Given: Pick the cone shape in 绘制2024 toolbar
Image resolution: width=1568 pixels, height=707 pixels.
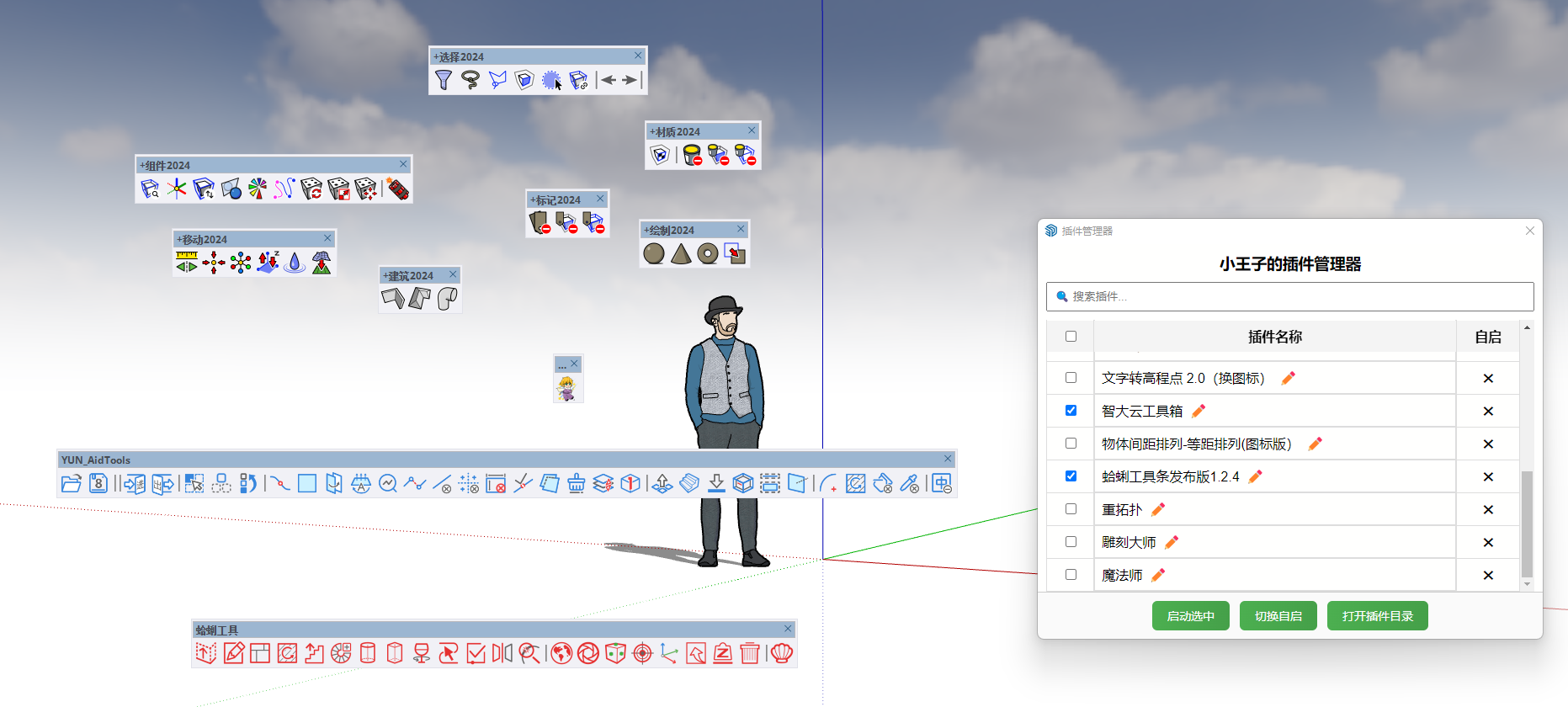Looking at the screenshot, I should tap(681, 253).
